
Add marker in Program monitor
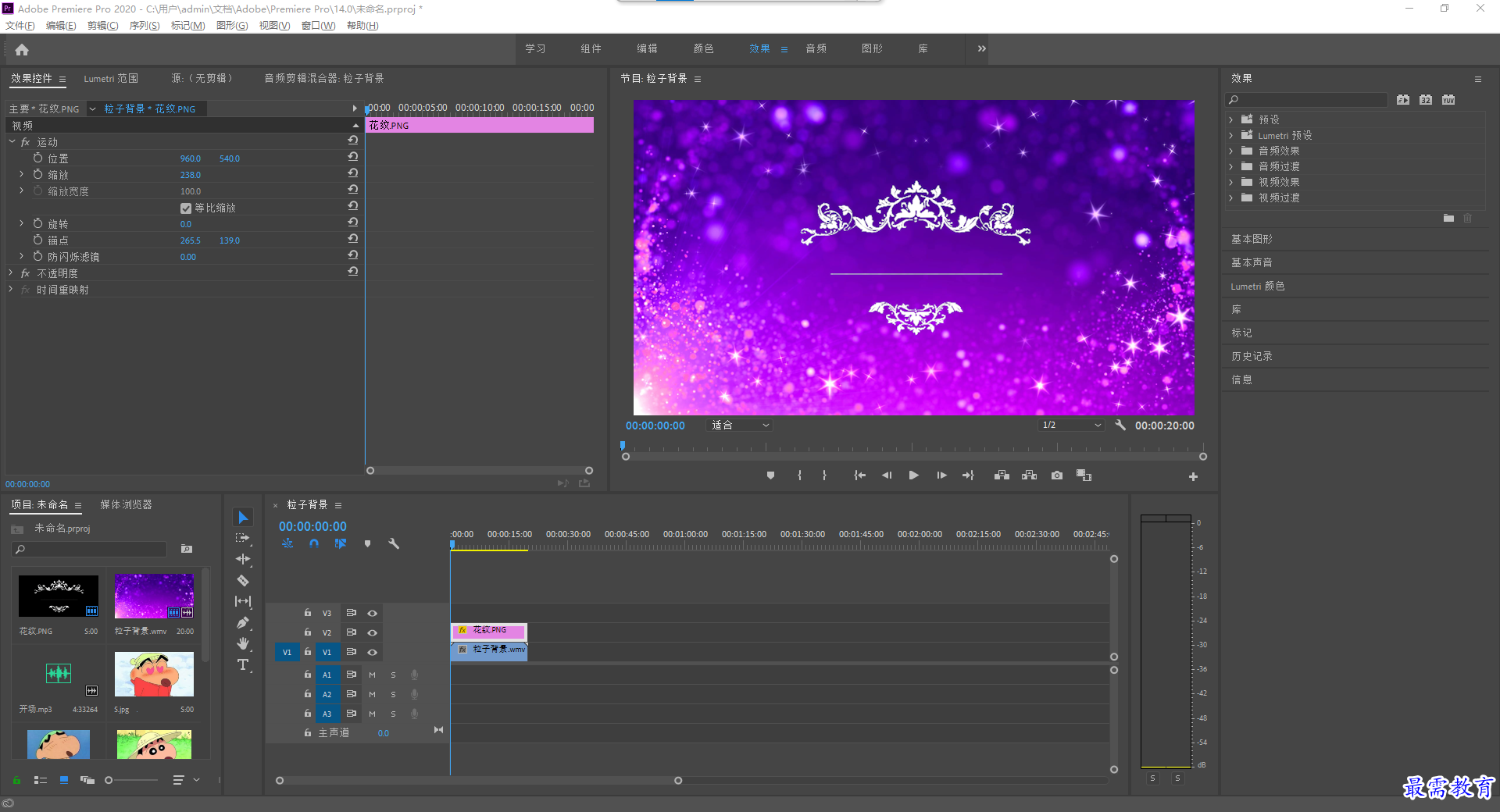click(x=770, y=475)
